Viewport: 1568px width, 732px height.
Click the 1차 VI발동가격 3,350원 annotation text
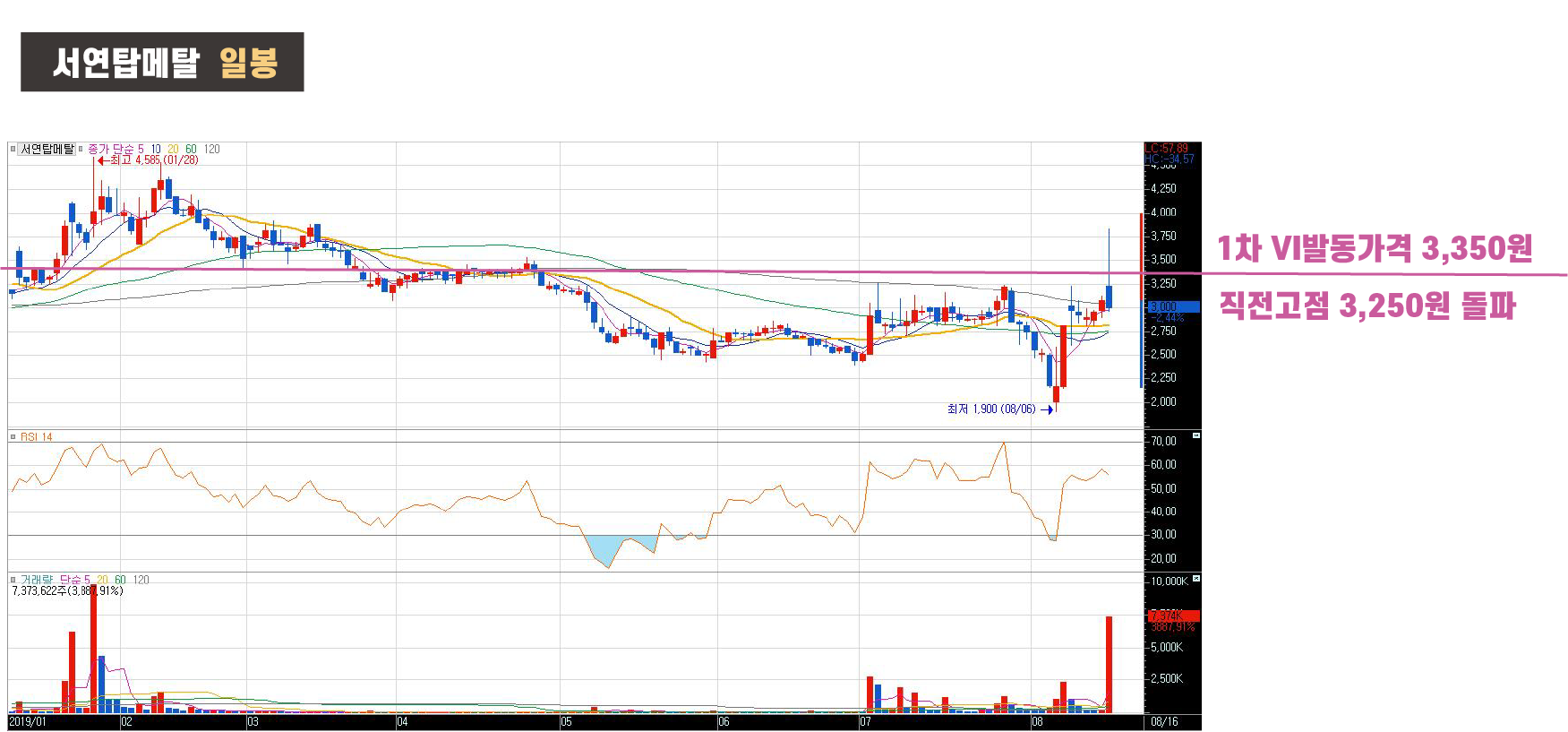1375,248
